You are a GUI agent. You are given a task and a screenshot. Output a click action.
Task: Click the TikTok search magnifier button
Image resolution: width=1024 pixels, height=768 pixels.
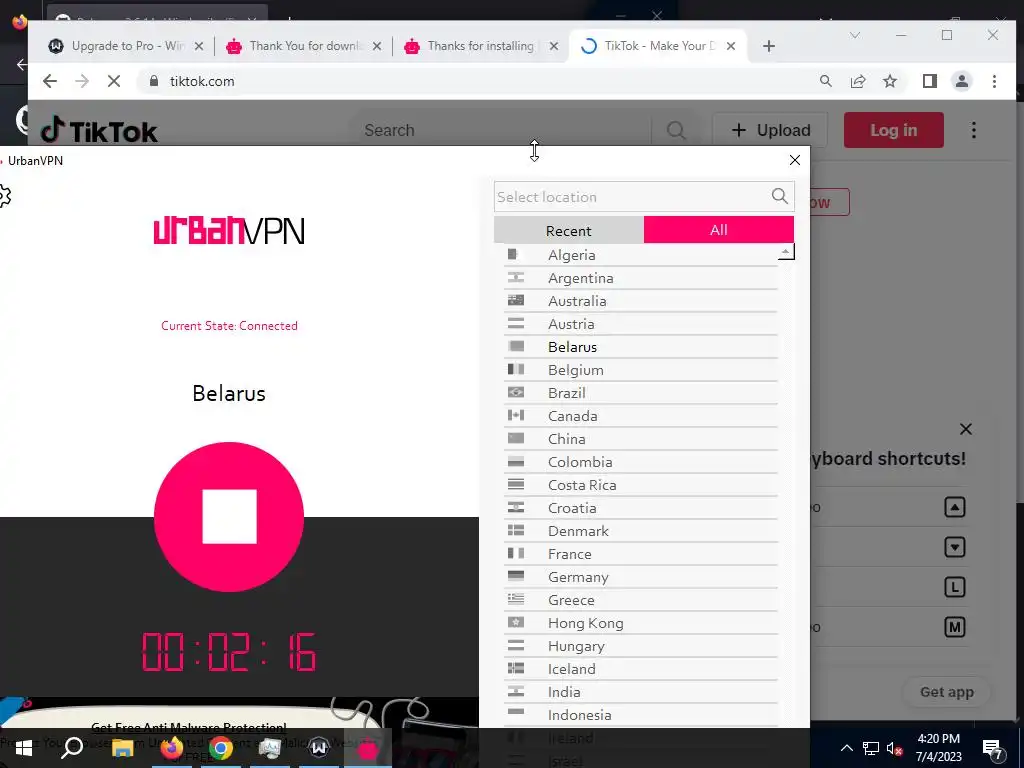point(676,131)
